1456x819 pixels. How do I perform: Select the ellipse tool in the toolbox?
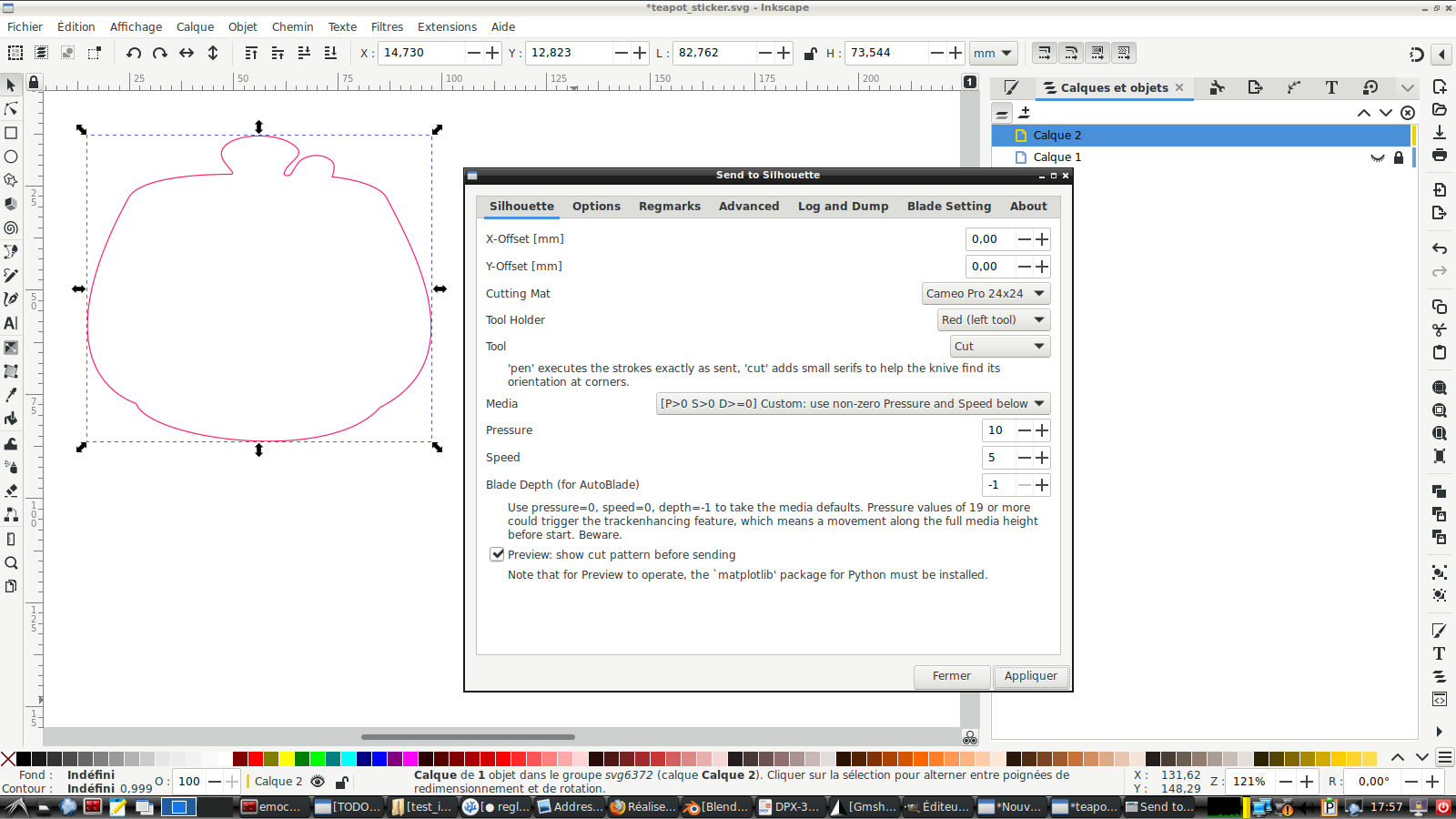(x=11, y=157)
